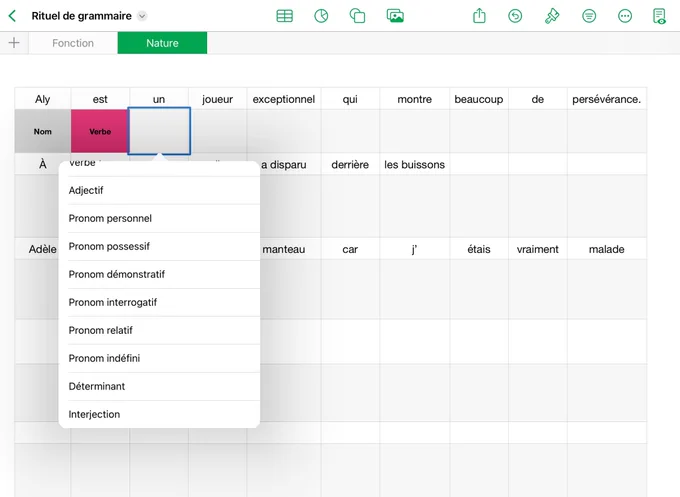Viewport: 680px width, 497px height.
Task: Click the À cell
Action: tap(42, 164)
